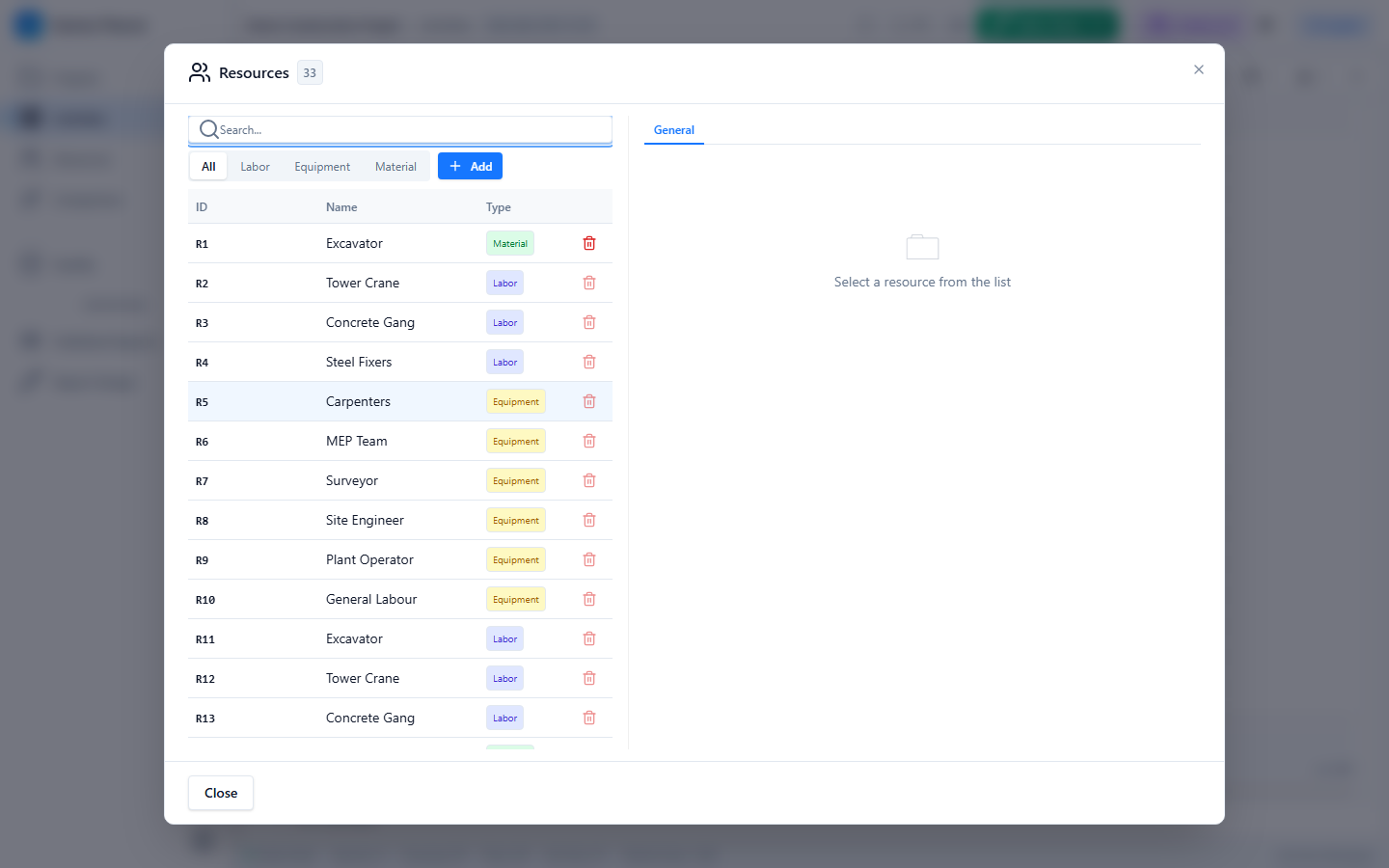Click the Equipment tag on Carpenters
The height and width of the screenshot is (868, 1389).
tap(516, 401)
